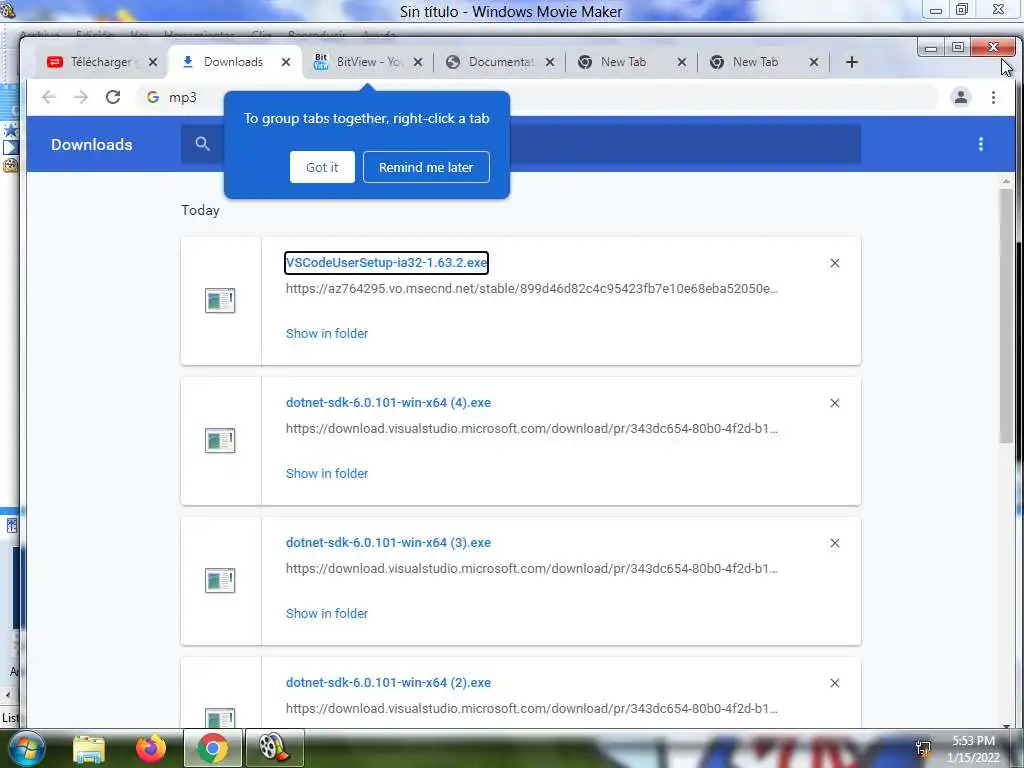Close the Télécharger tab
This screenshot has width=1024, height=768.
[x=153, y=62]
